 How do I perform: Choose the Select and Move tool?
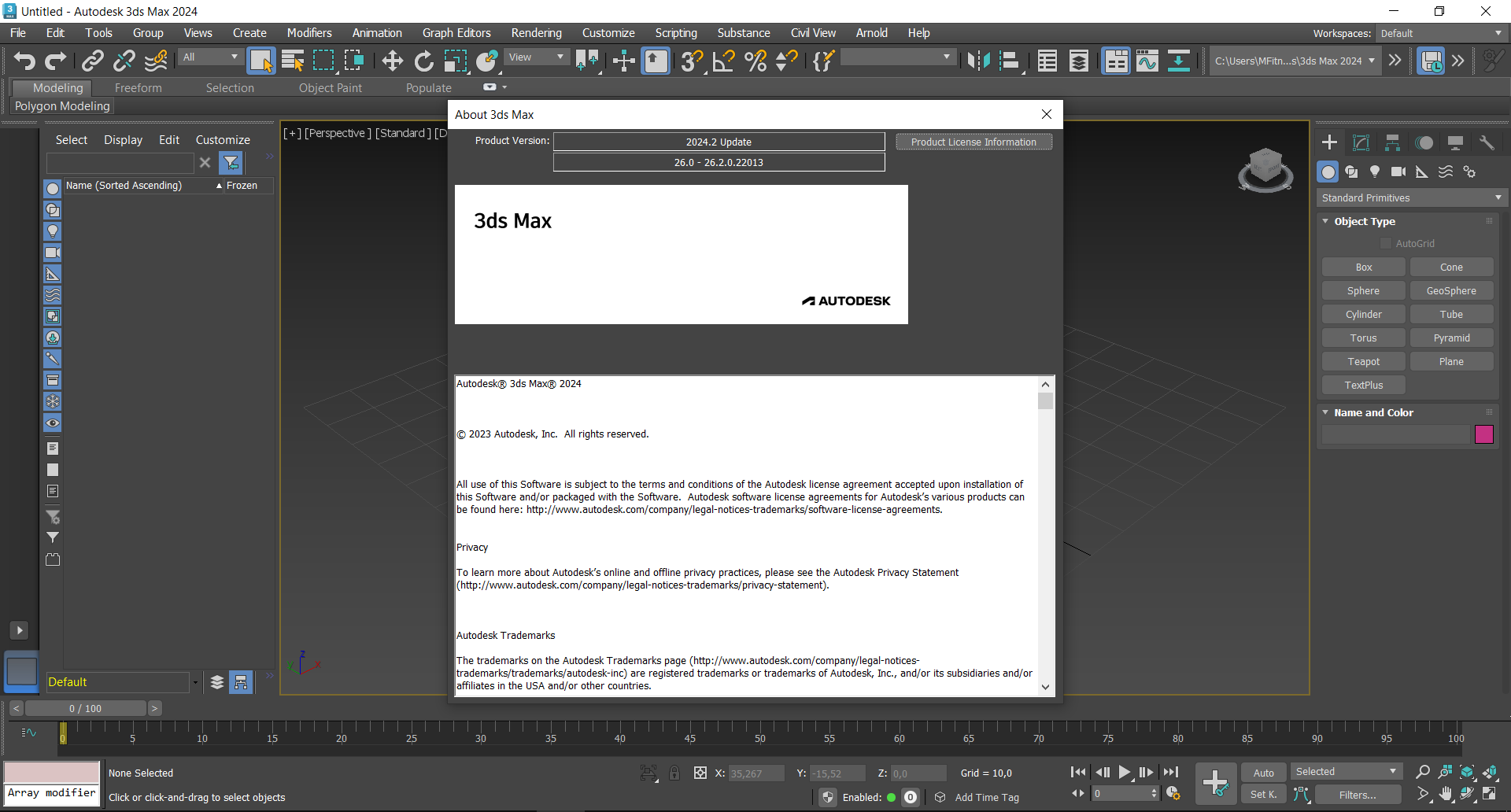coord(392,61)
